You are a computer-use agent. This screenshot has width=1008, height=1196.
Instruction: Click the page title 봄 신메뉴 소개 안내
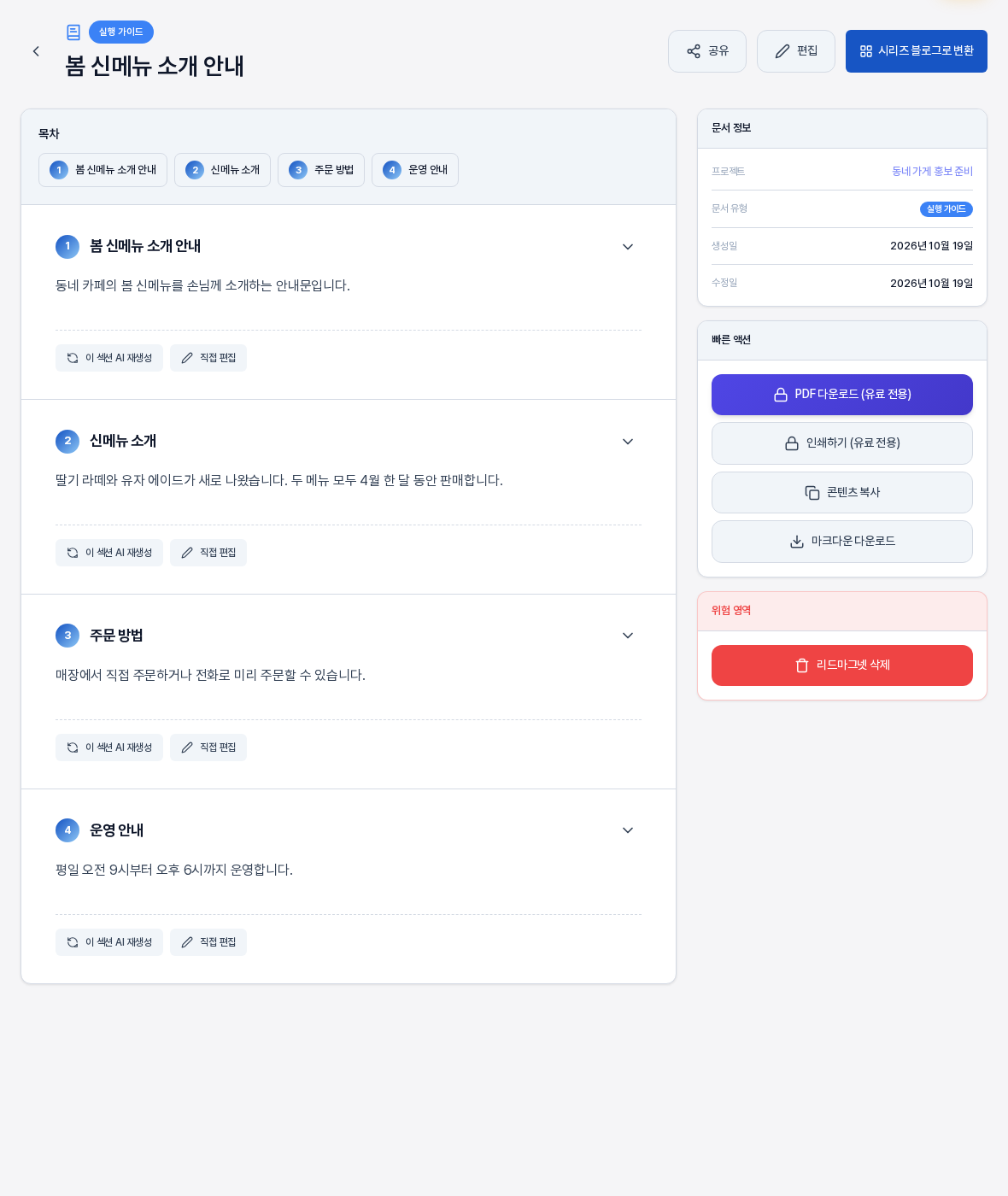point(155,67)
